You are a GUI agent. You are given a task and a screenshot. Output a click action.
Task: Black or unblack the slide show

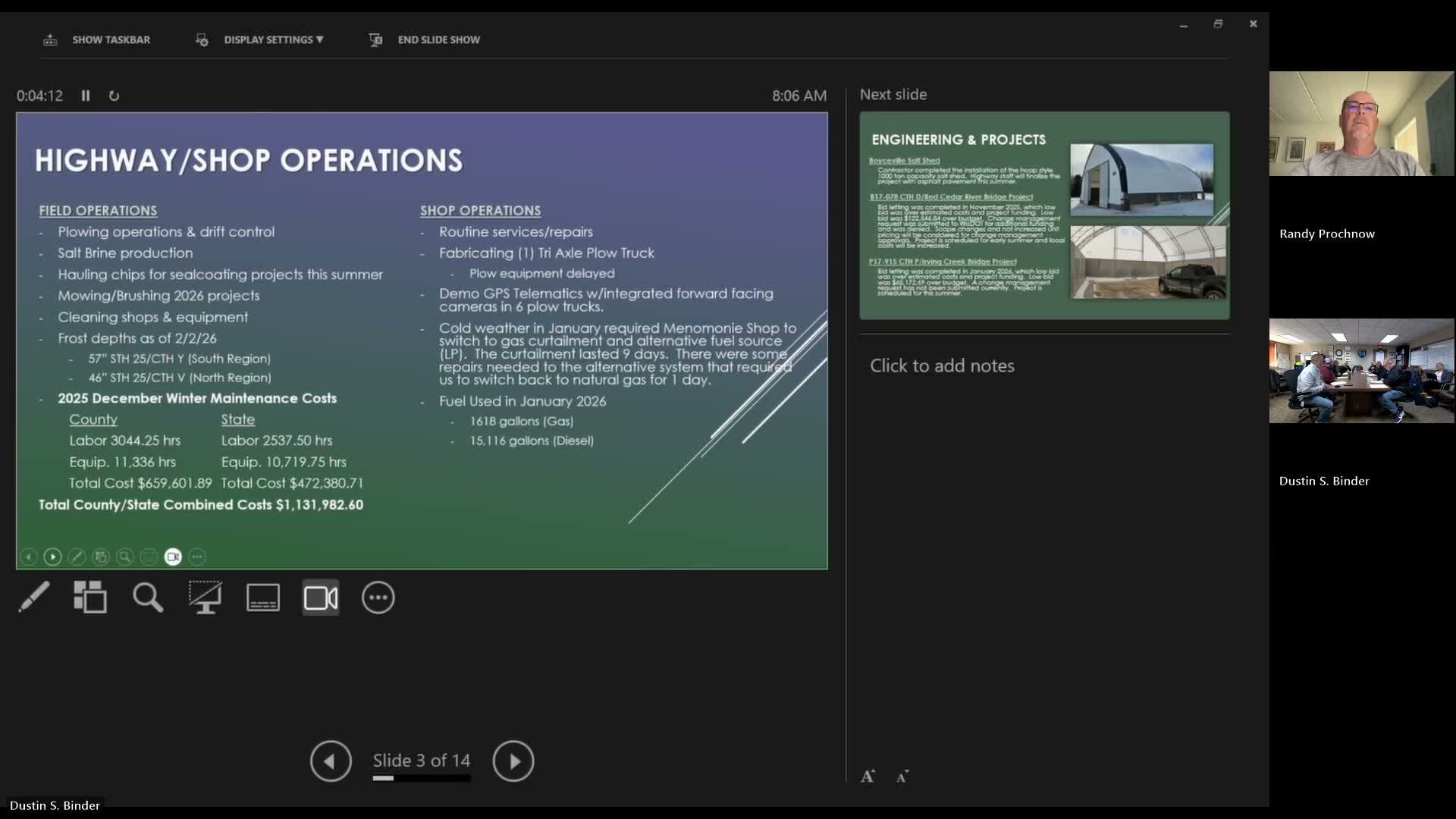coord(205,598)
